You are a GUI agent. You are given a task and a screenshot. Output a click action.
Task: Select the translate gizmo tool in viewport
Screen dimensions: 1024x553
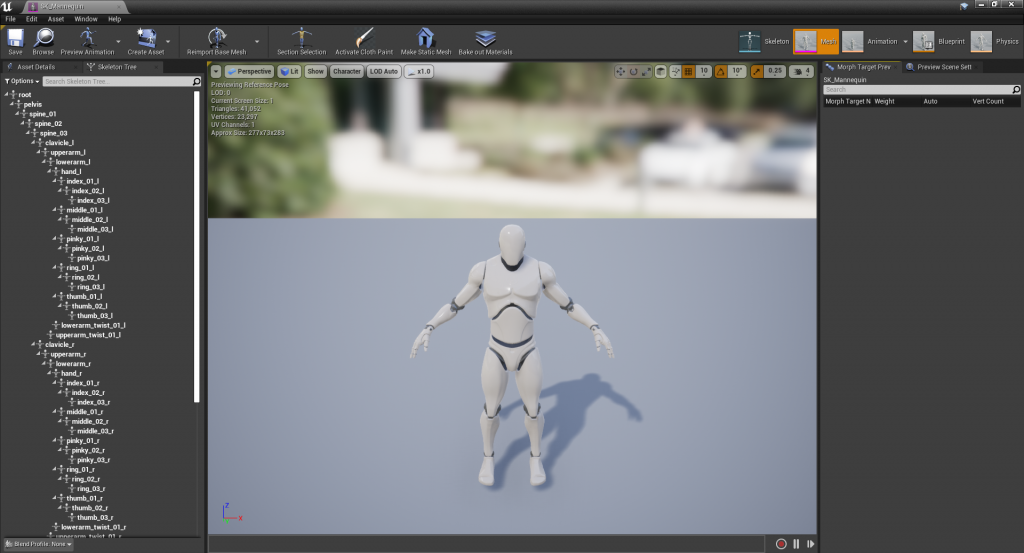(x=620, y=71)
